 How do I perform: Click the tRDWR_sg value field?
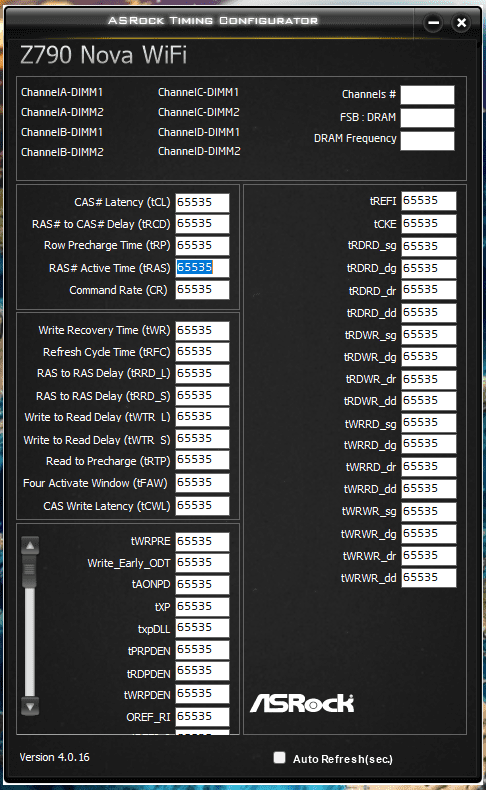click(429, 335)
